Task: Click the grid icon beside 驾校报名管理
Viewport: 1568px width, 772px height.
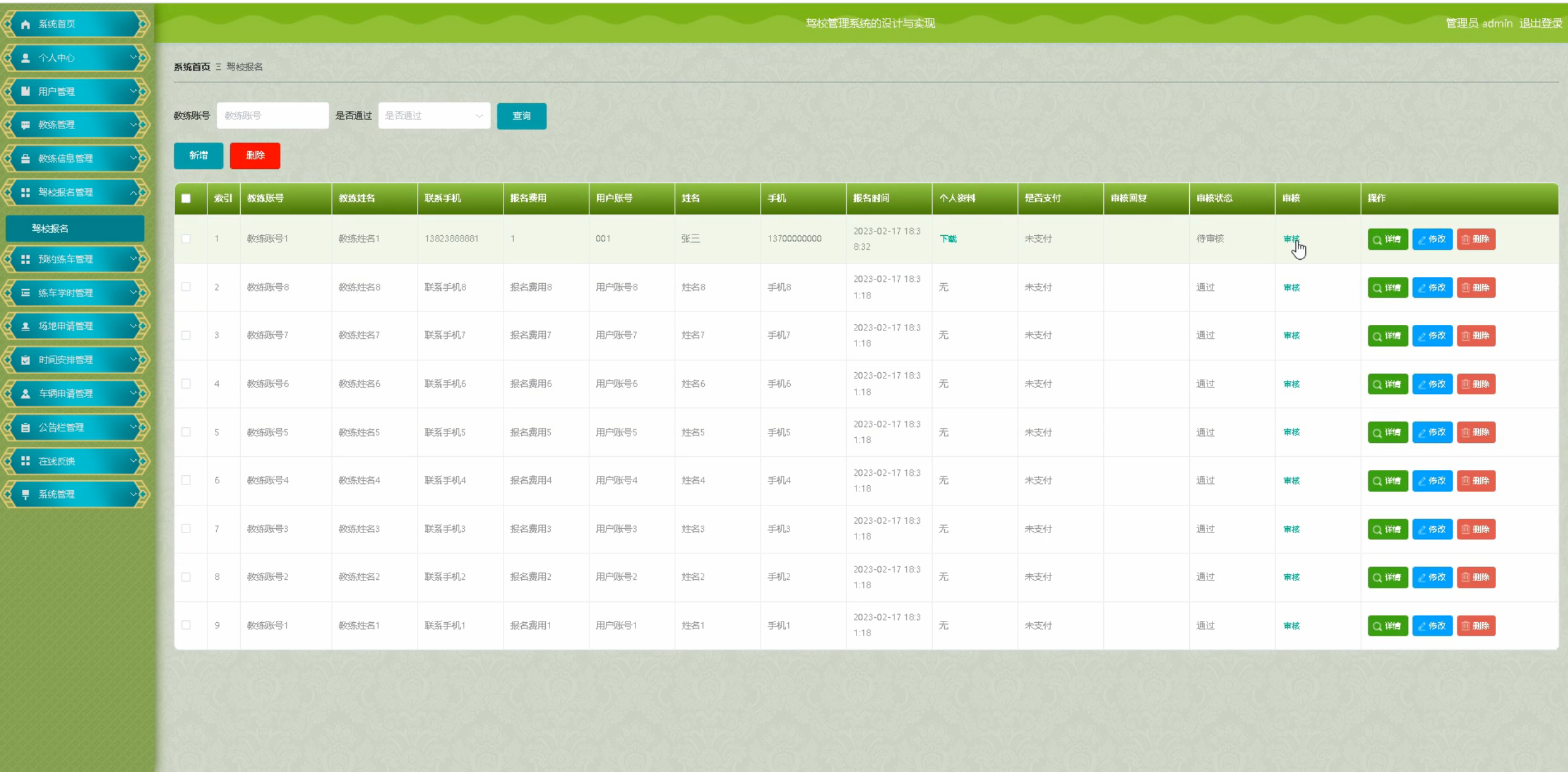Action: [25, 192]
